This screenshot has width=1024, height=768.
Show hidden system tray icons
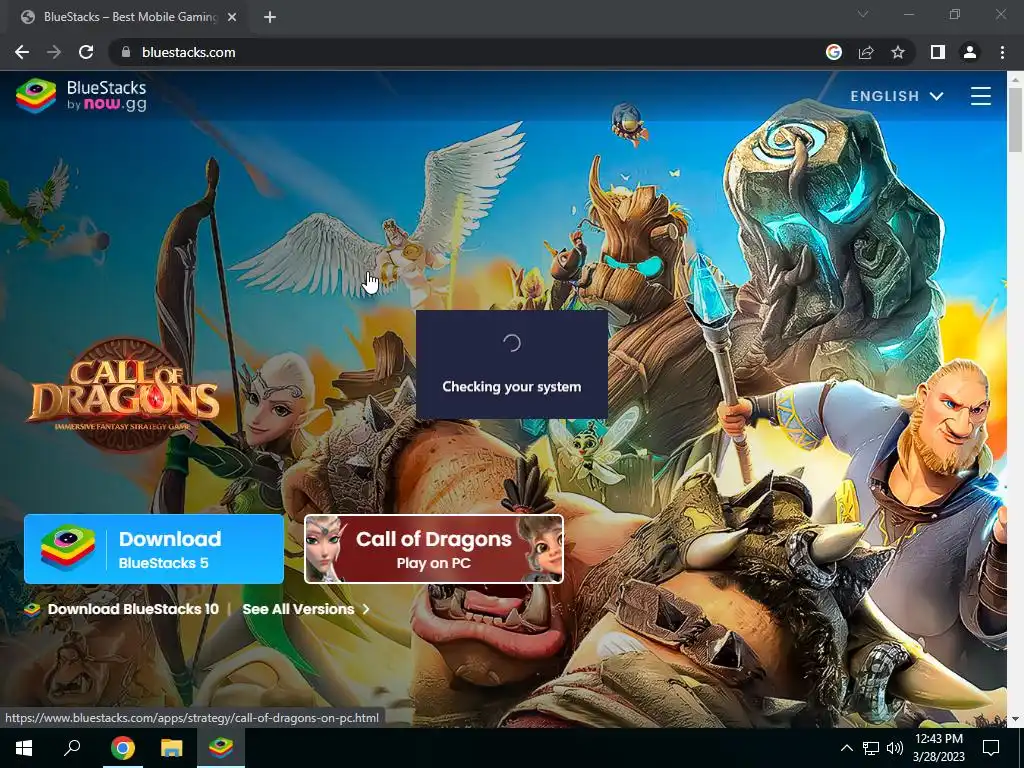pyautogui.click(x=846, y=748)
